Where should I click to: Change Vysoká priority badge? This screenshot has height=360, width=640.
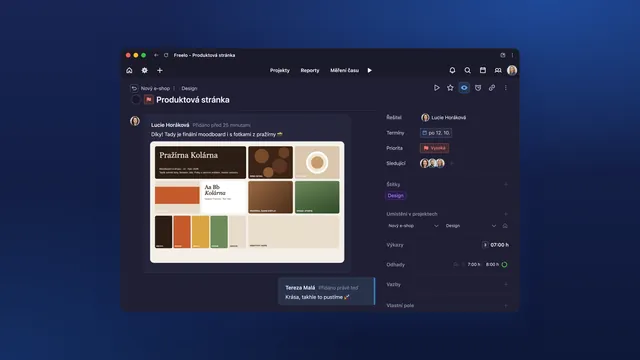[x=434, y=148]
